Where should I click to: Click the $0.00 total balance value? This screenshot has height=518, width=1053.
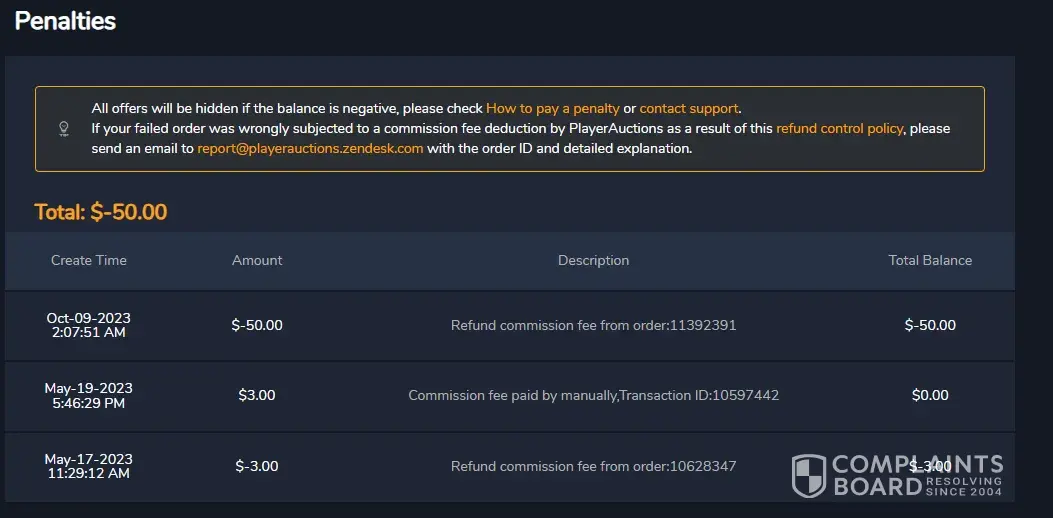coord(930,395)
